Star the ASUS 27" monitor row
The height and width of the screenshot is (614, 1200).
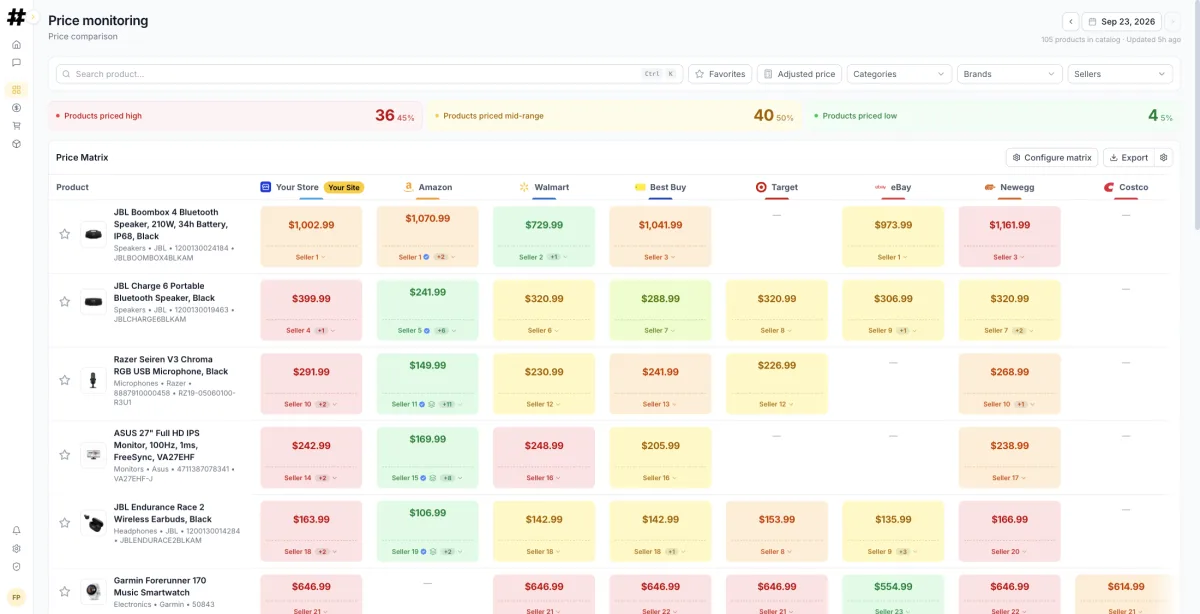65,455
